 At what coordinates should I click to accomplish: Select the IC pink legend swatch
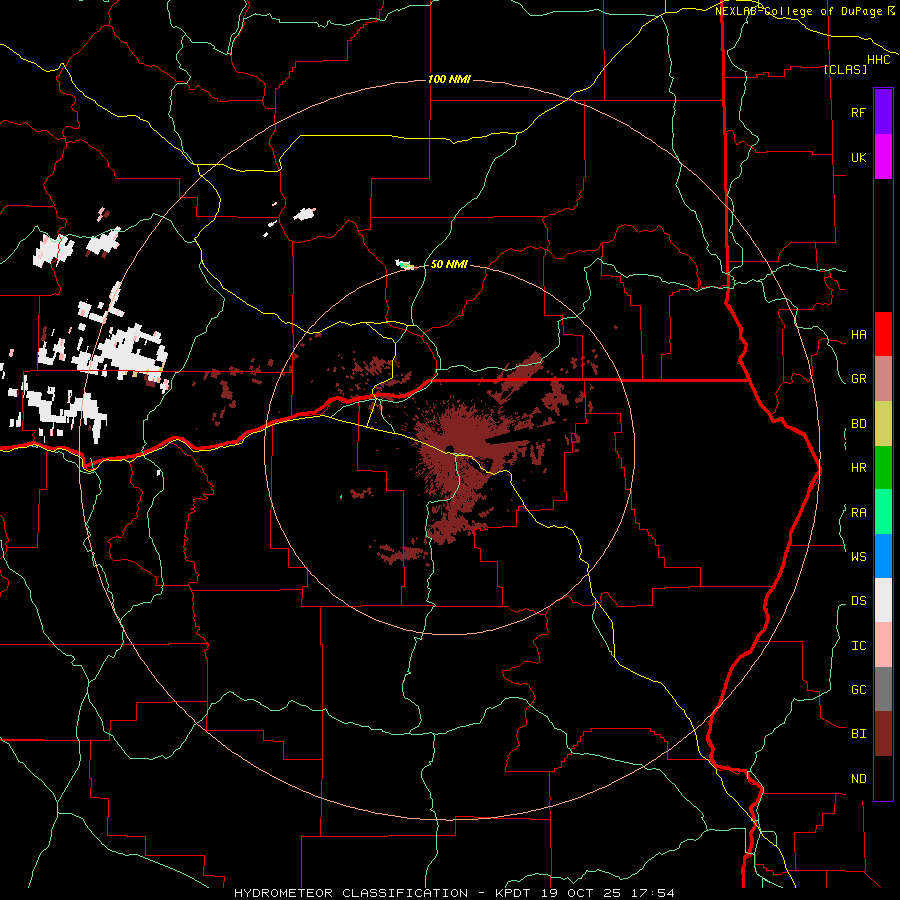pyautogui.click(x=883, y=645)
